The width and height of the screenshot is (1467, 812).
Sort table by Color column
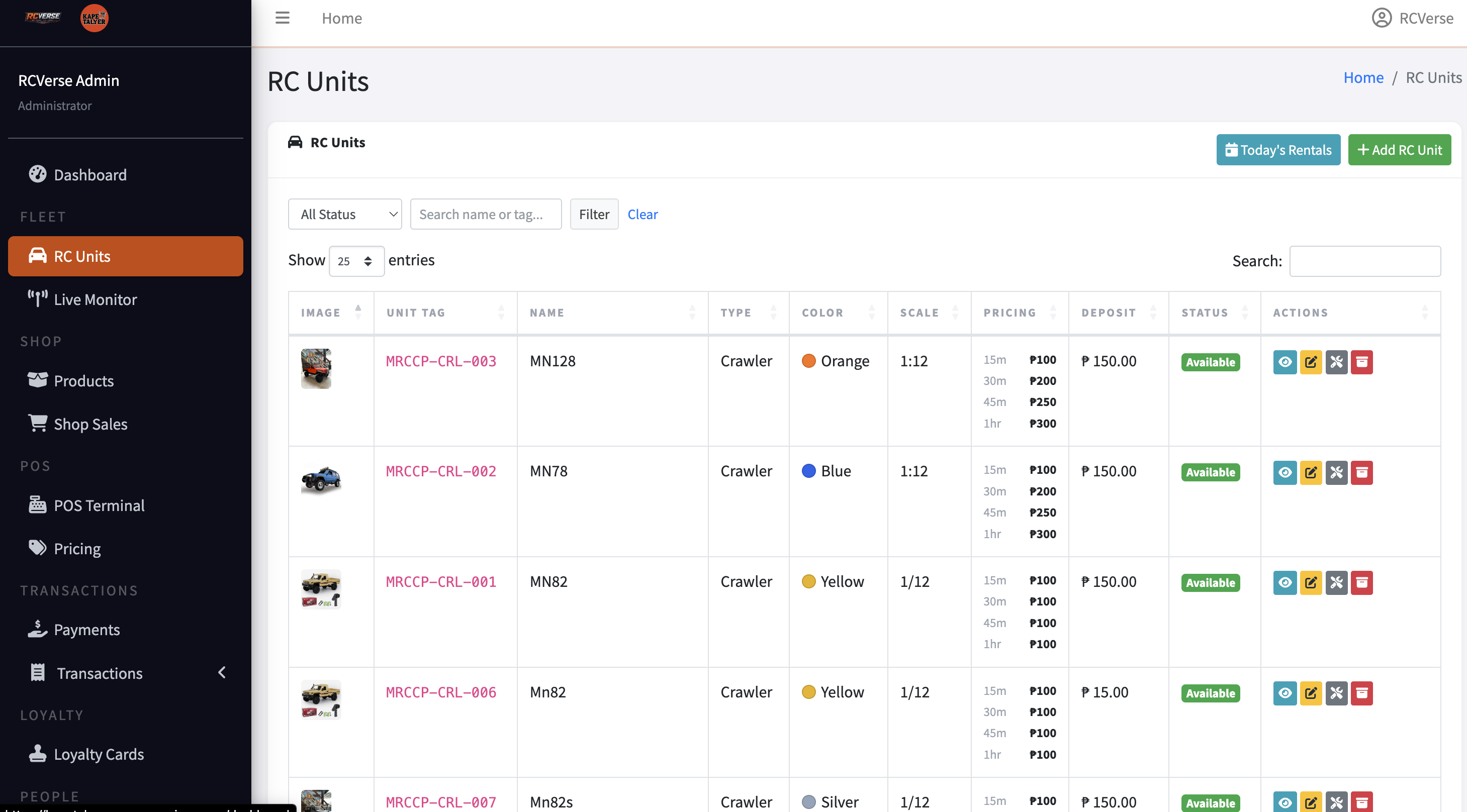pos(838,313)
